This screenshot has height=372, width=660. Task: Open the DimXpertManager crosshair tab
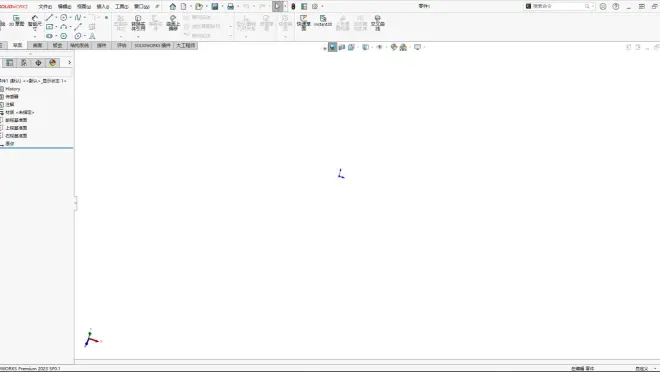click(x=38, y=63)
